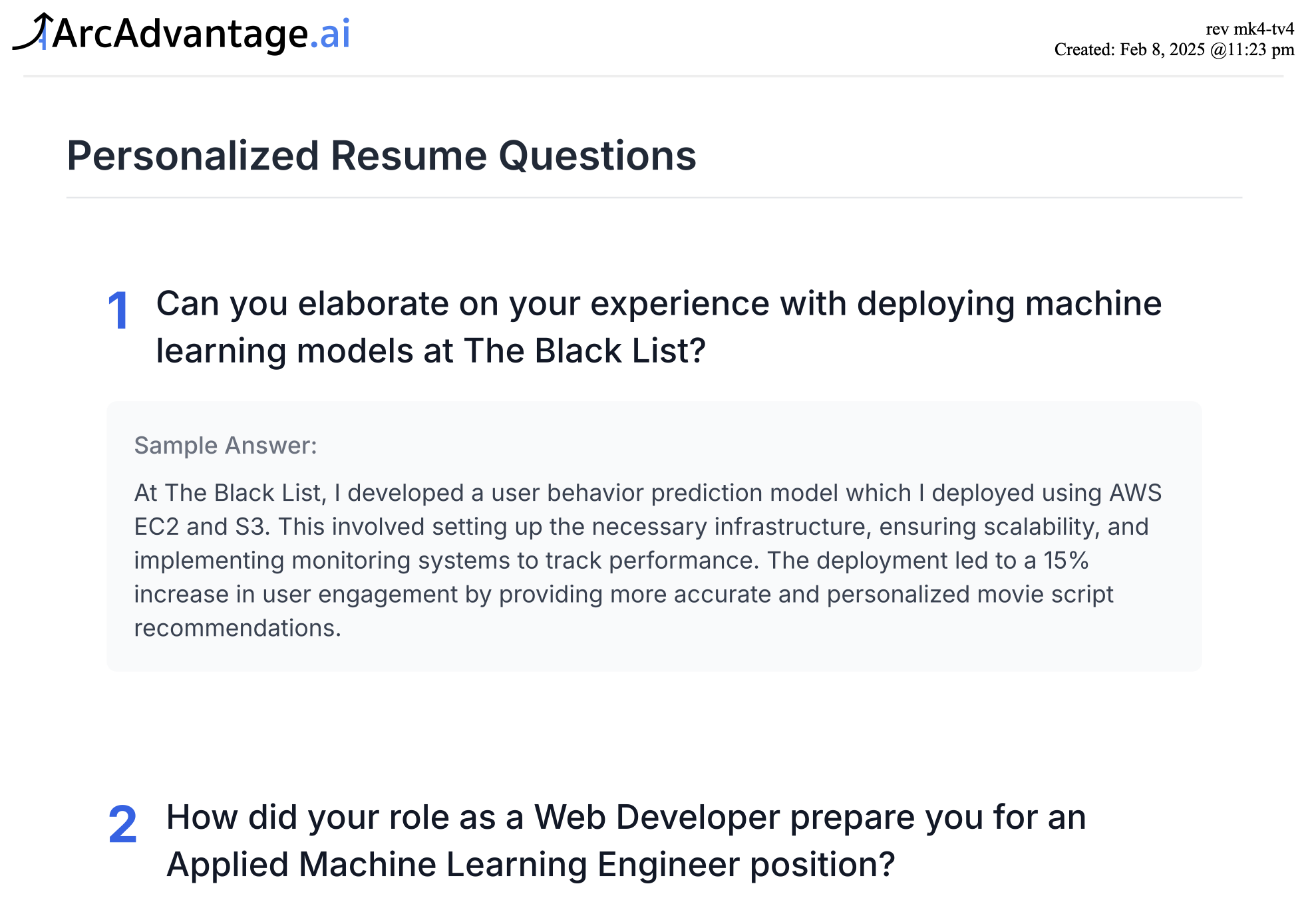Viewport: 1316px width, 898px height.
Task: Click the 'AWS' word in the sample answer
Action: [x=1135, y=493]
